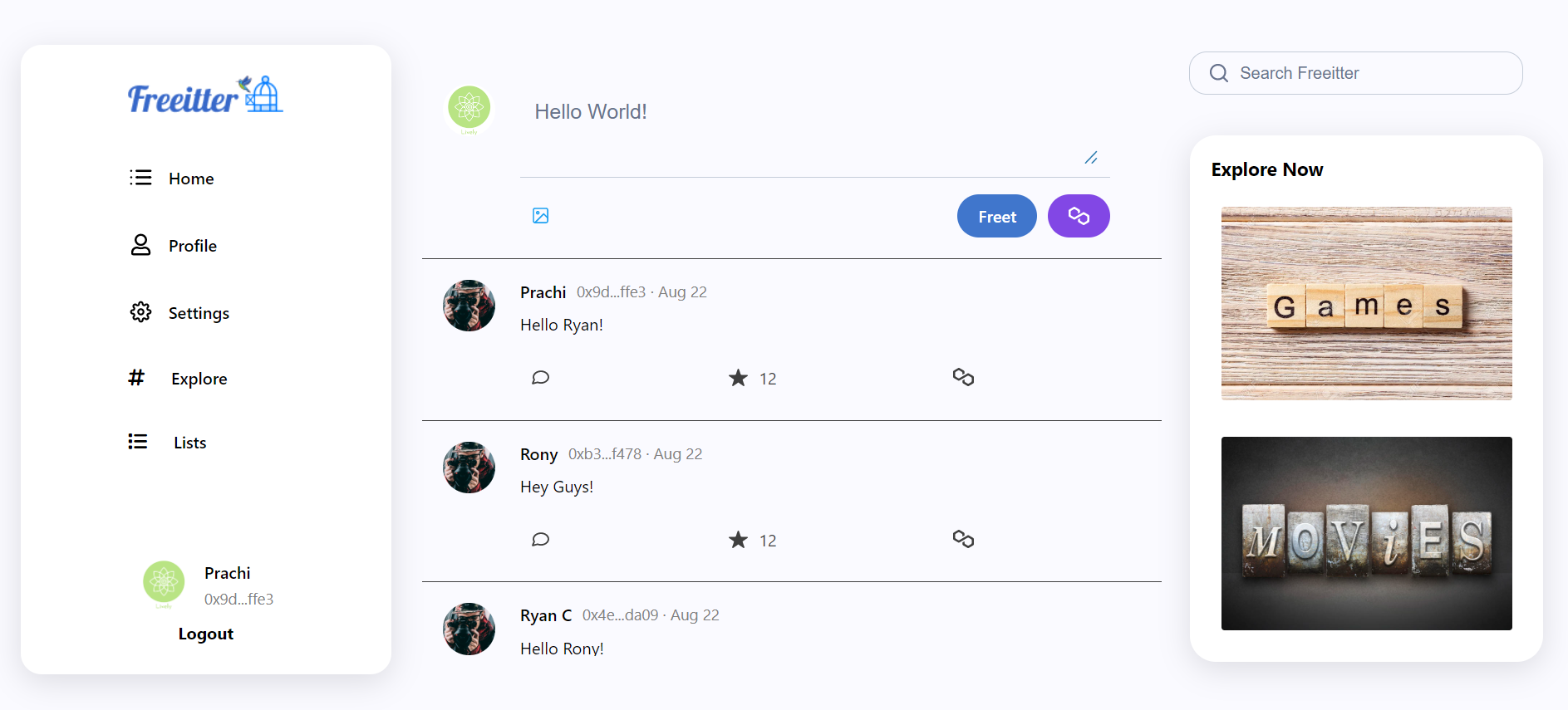Image resolution: width=1568 pixels, height=710 pixels.
Task: Star Rony's Hey Guys post
Action: 738,540
